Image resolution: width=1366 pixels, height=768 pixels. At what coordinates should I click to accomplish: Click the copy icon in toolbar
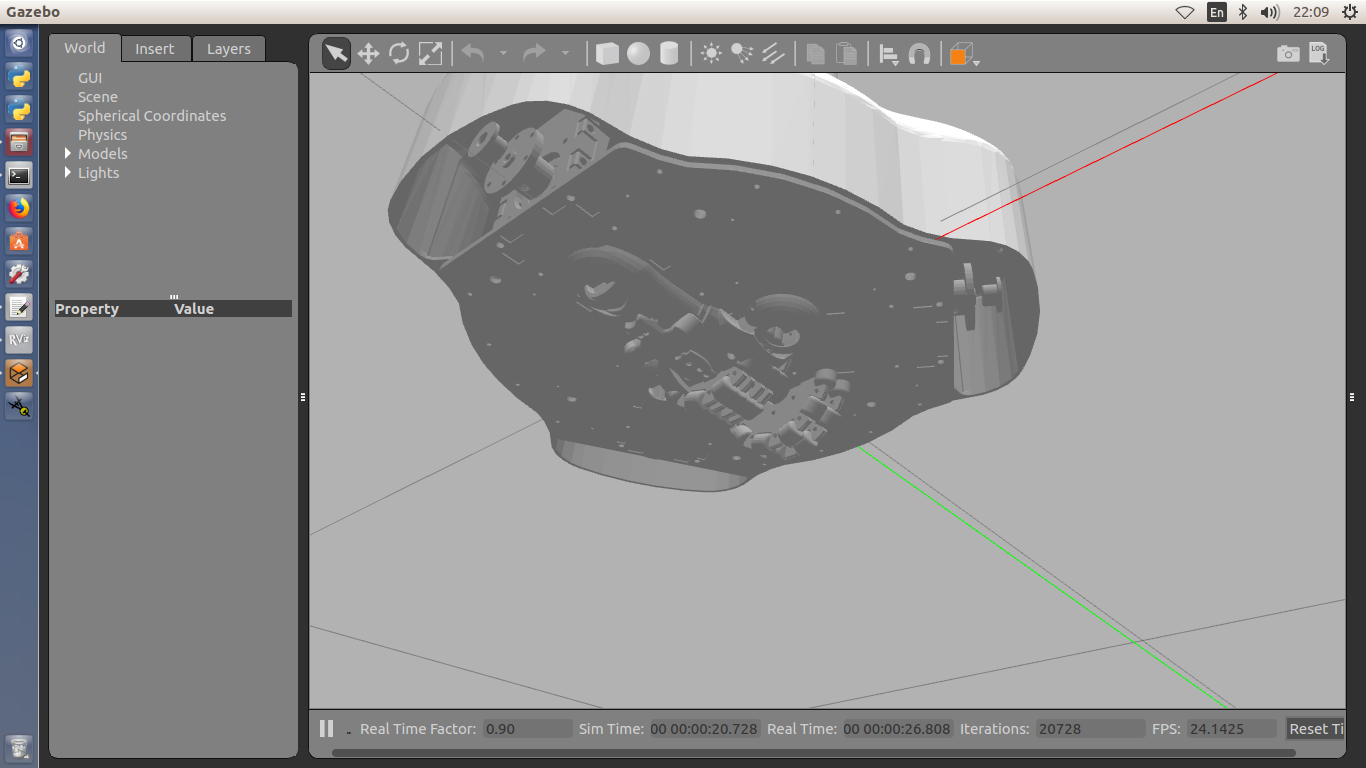[816, 53]
